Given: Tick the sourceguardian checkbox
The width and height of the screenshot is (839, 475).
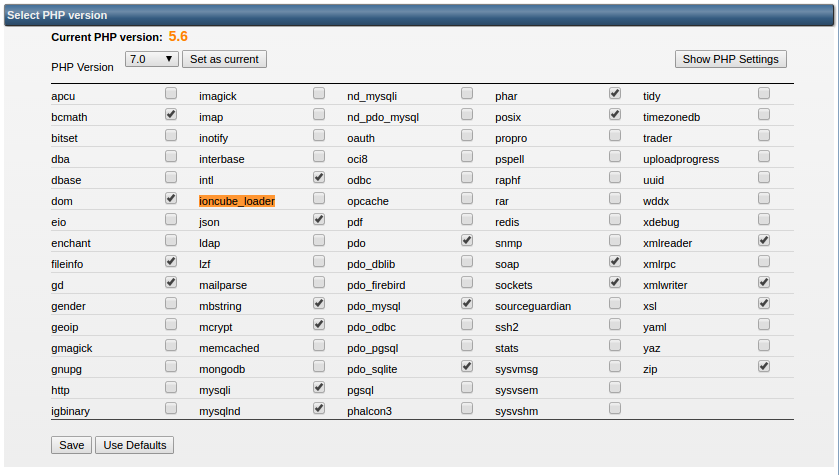Looking at the screenshot, I should (615, 304).
